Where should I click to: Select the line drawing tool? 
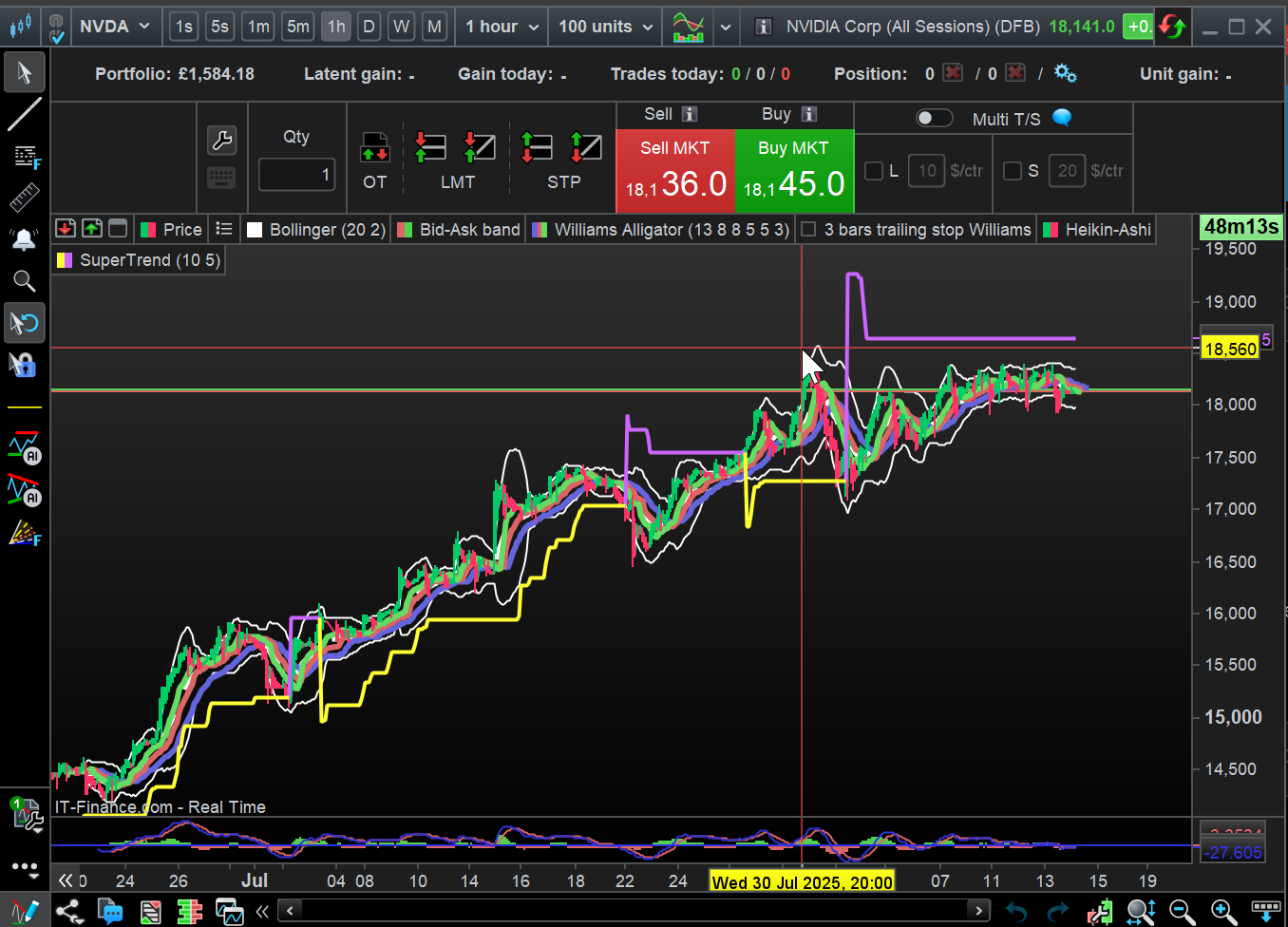pos(24,114)
